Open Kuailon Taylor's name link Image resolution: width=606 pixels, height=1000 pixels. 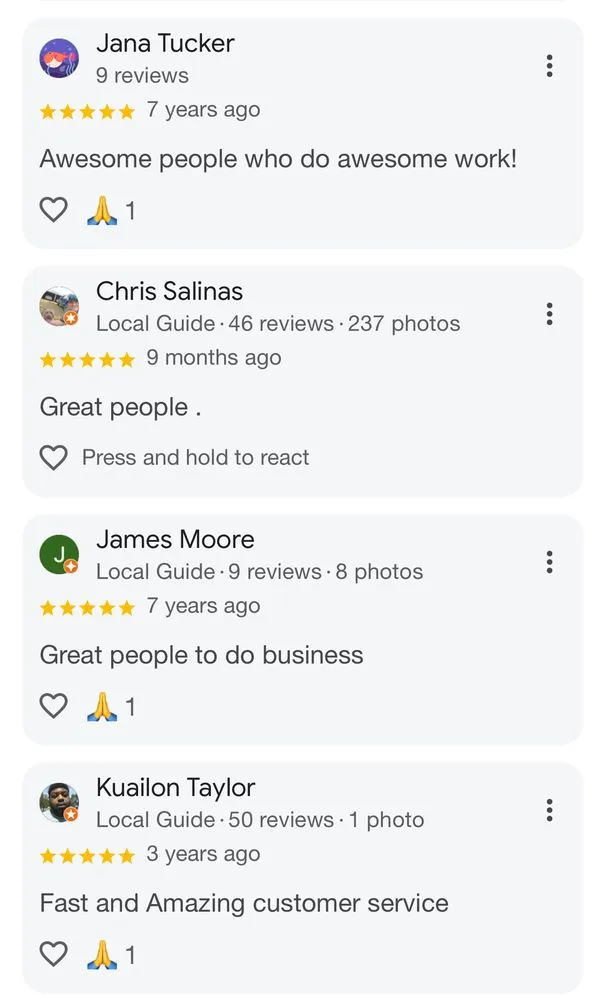(175, 787)
